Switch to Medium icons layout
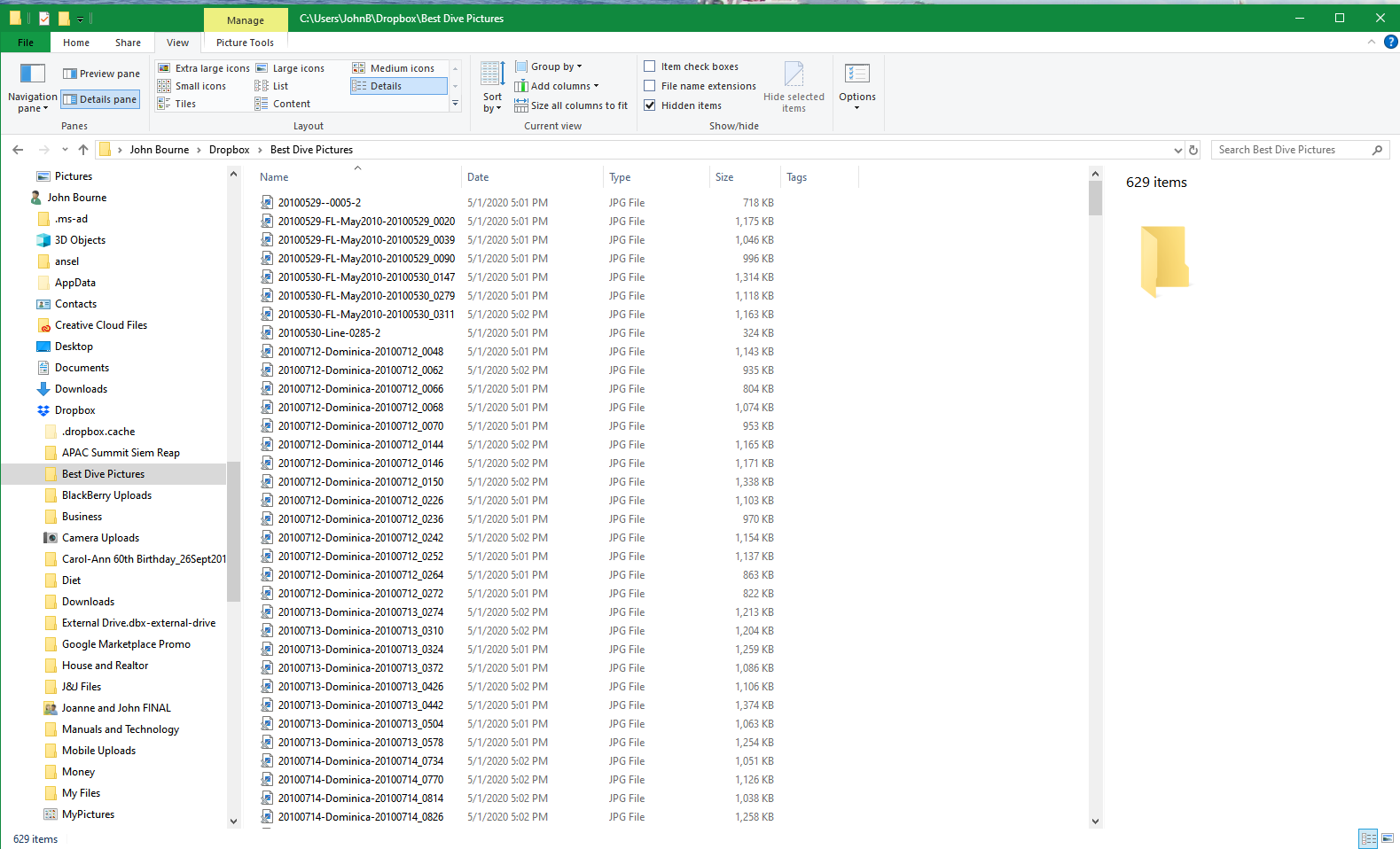Screen dimensions: 1400x849 (x=394, y=68)
